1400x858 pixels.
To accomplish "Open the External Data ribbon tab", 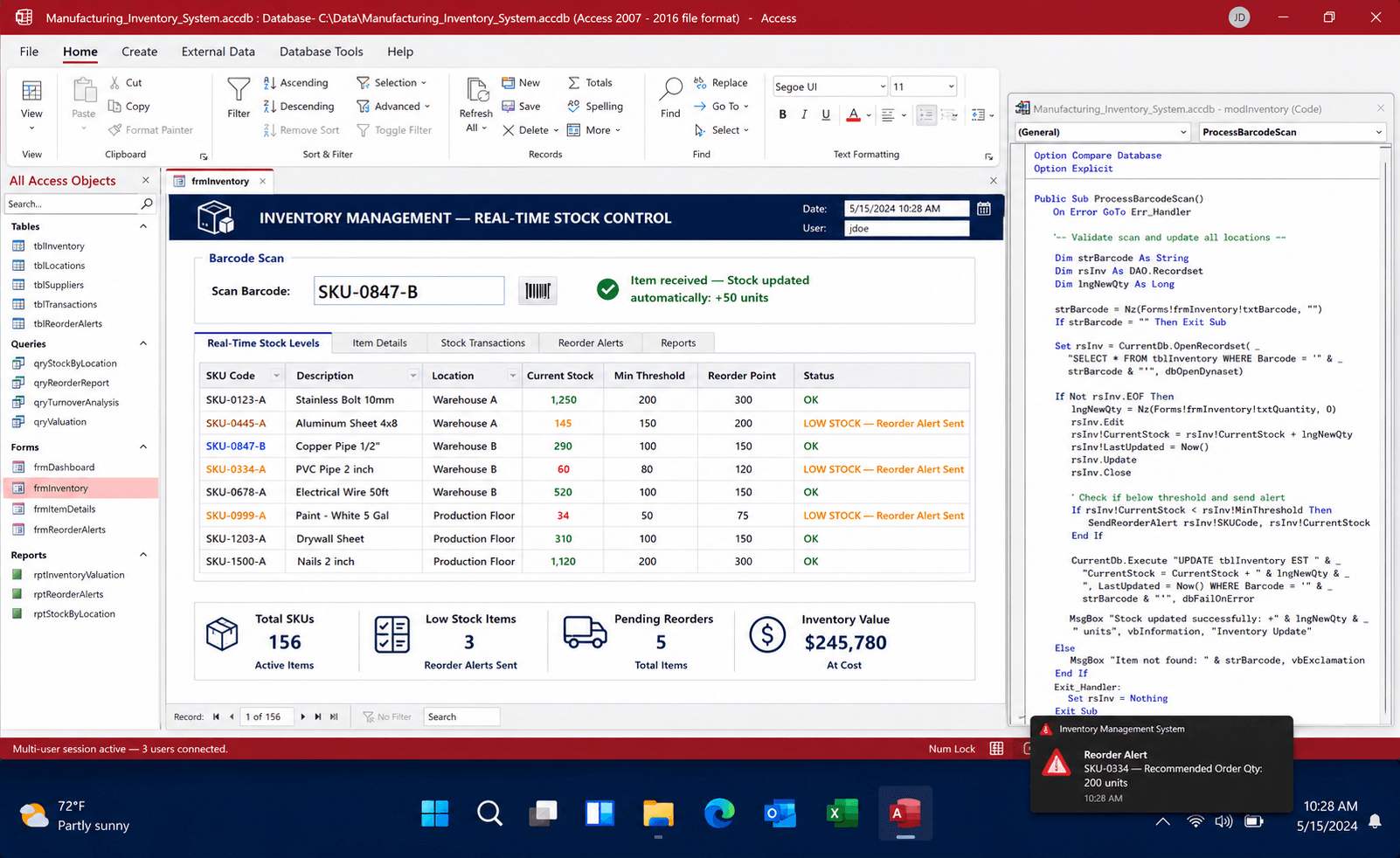I will tap(218, 52).
